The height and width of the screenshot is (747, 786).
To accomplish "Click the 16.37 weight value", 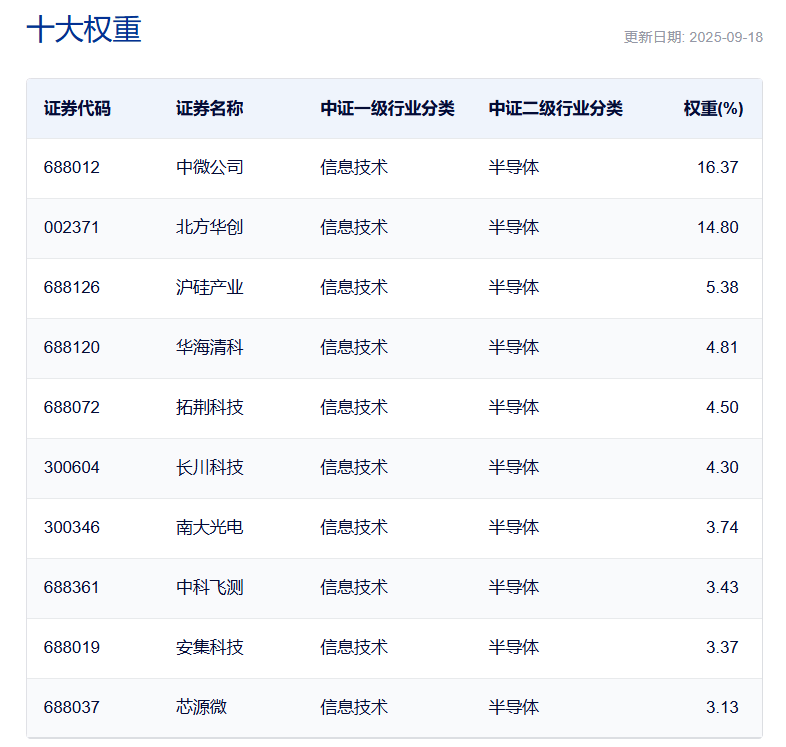I will coord(717,167).
